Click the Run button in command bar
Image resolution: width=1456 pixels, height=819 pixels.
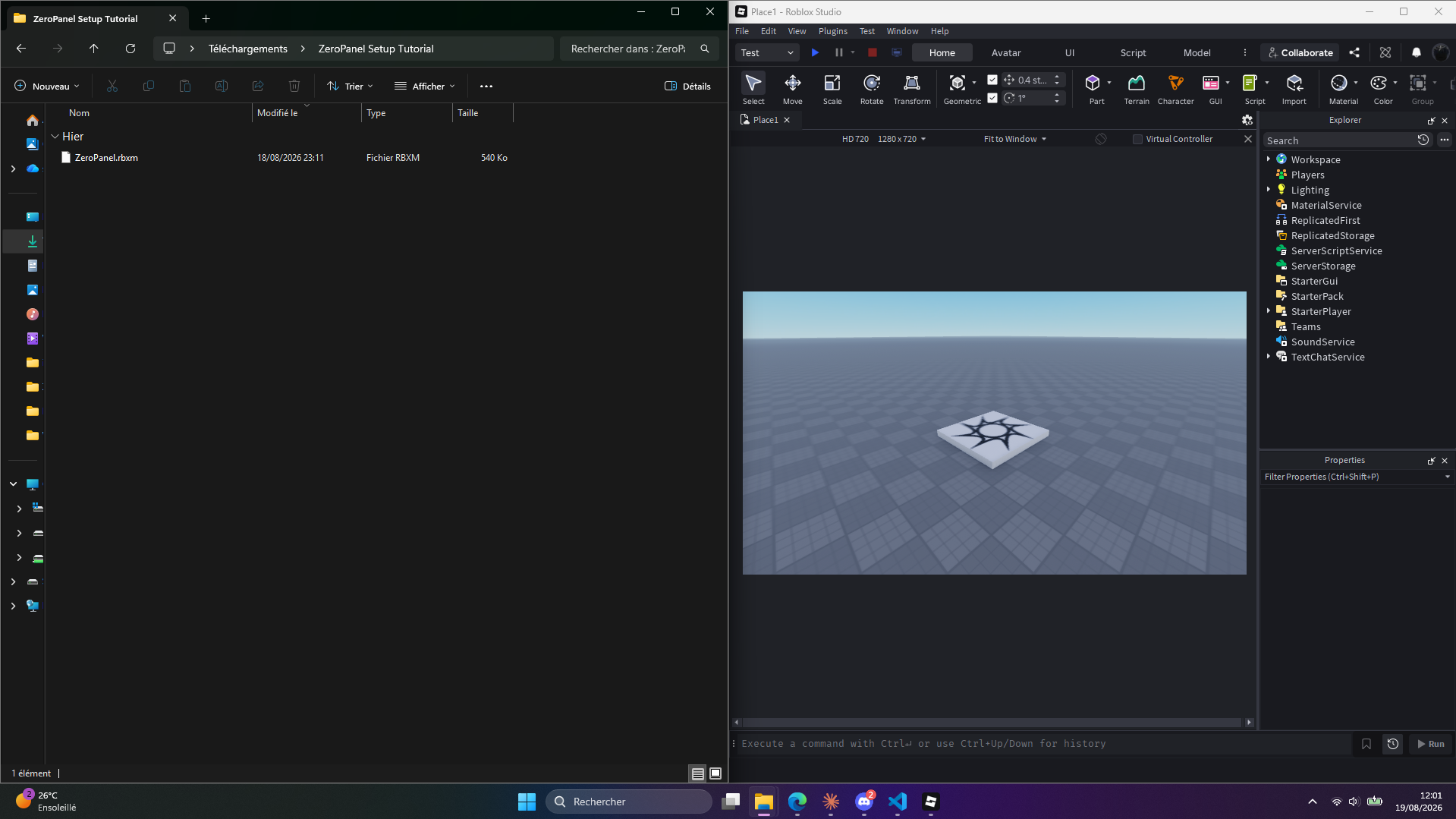tap(1430, 744)
